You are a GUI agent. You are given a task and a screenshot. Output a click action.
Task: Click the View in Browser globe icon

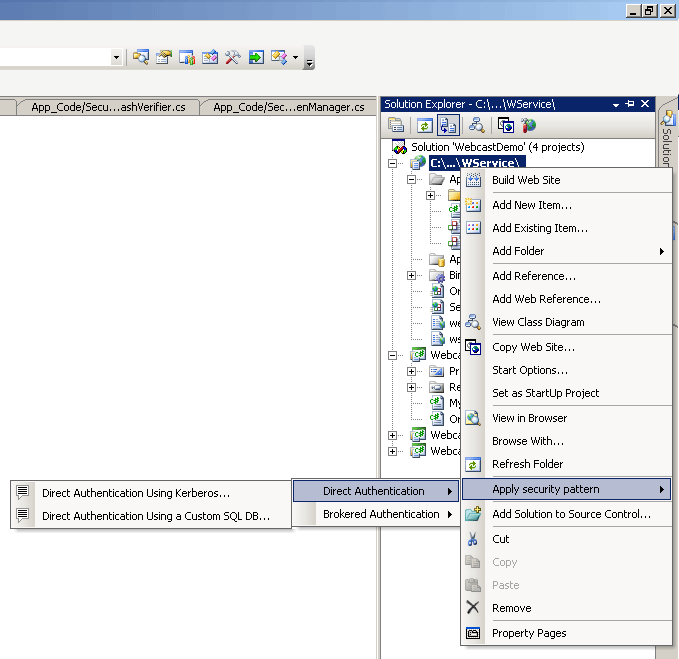coord(473,418)
